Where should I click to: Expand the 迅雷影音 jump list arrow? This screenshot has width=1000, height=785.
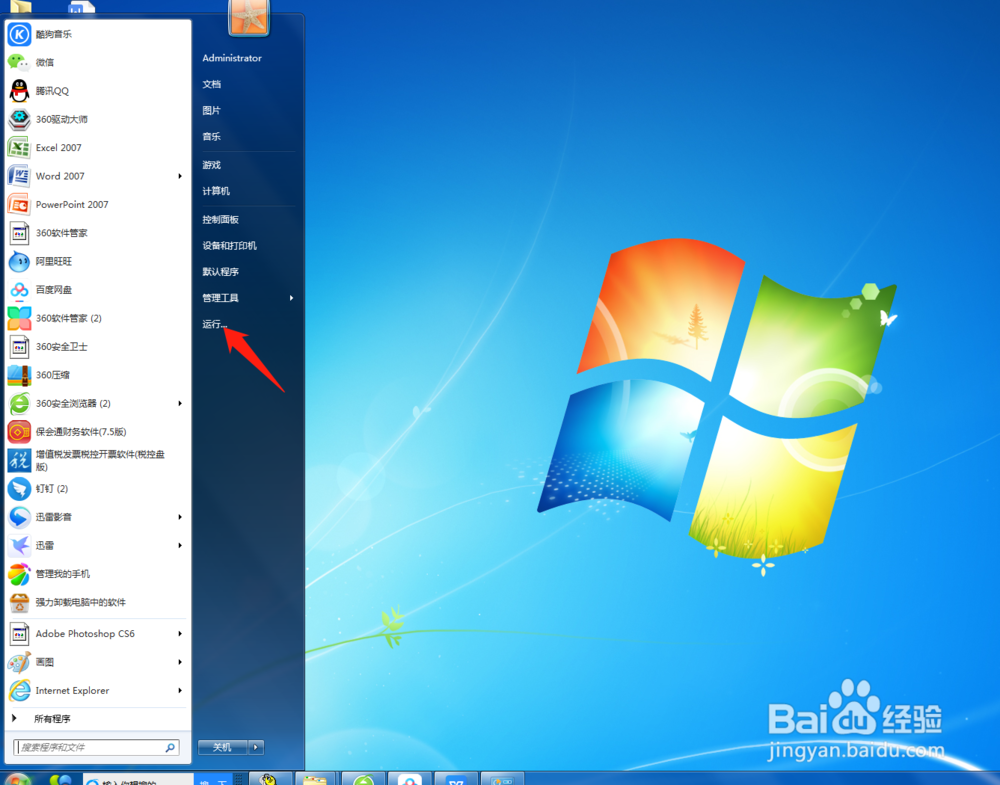(180, 517)
